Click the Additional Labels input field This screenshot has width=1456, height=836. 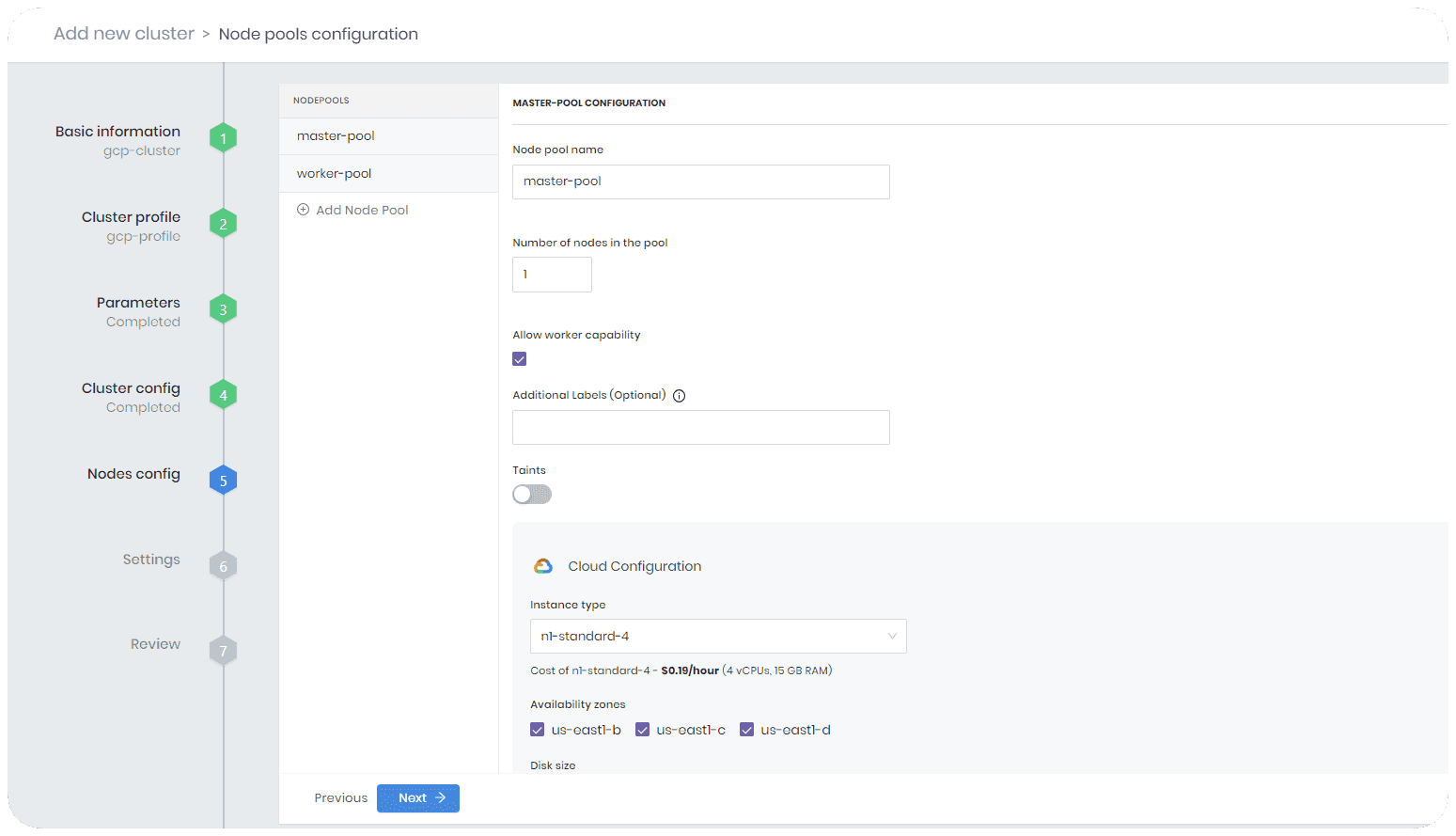[701, 428]
